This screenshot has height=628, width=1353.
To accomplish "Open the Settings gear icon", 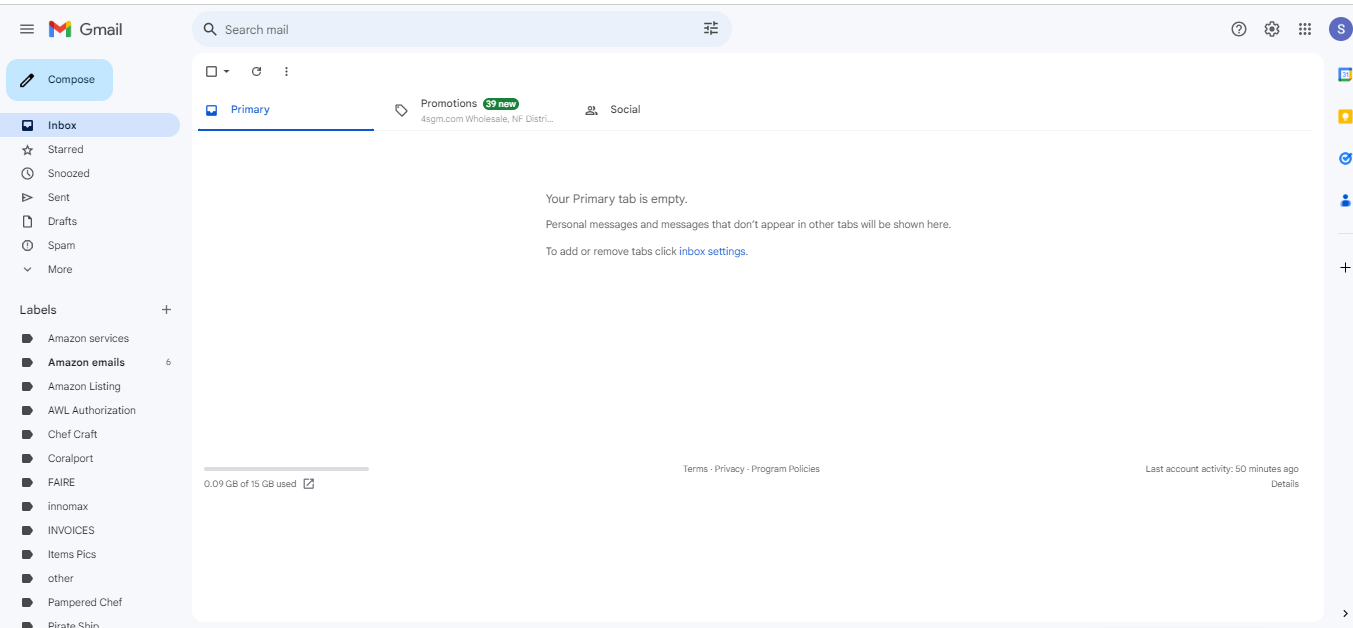I will pos(1272,29).
